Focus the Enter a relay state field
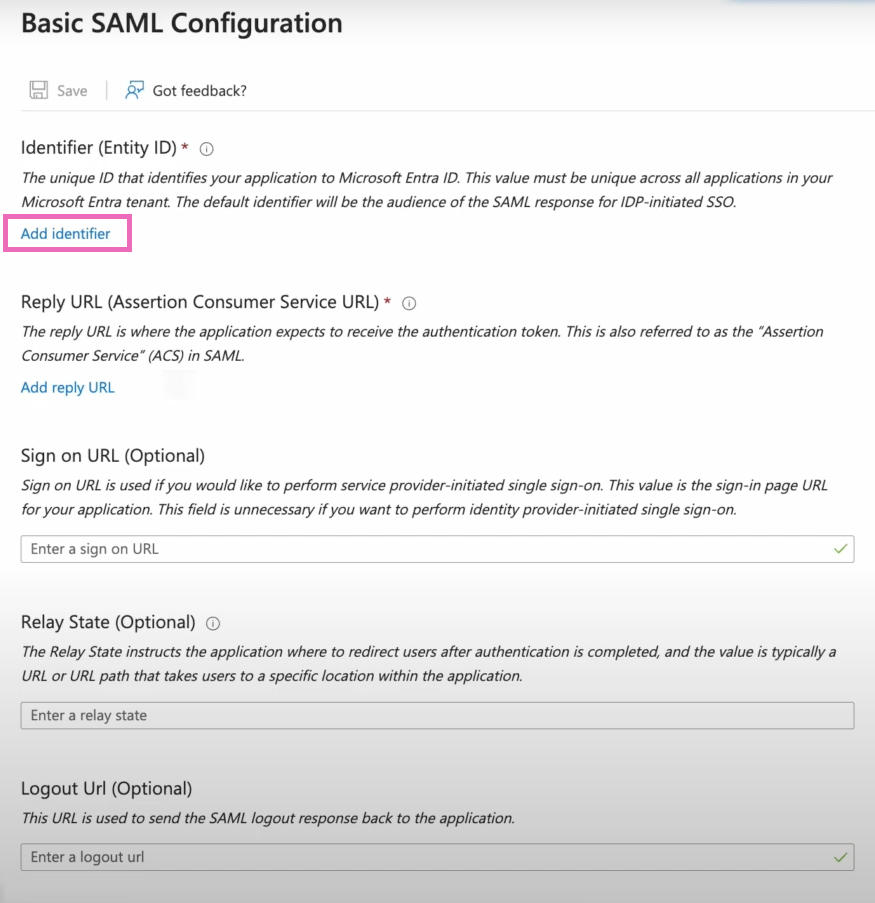The width and height of the screenshot is (875, 903). [x=437, y=715]
